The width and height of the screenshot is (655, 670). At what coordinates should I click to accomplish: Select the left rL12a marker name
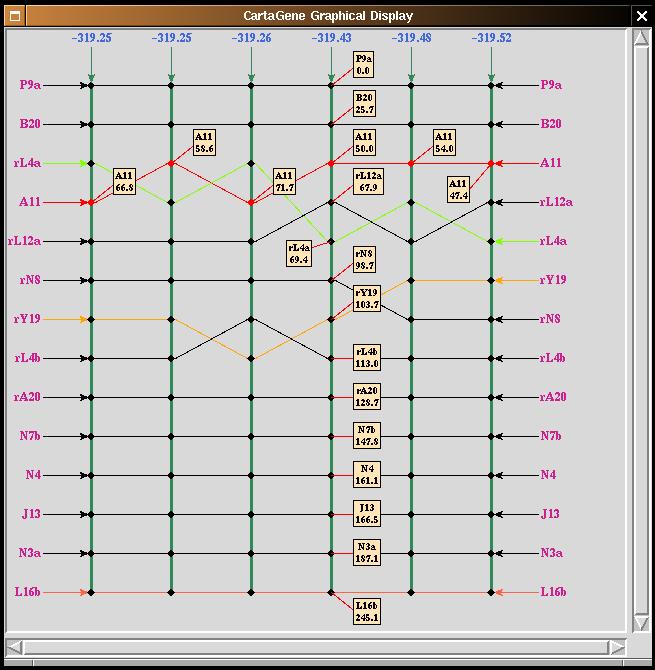coord(25,241)
